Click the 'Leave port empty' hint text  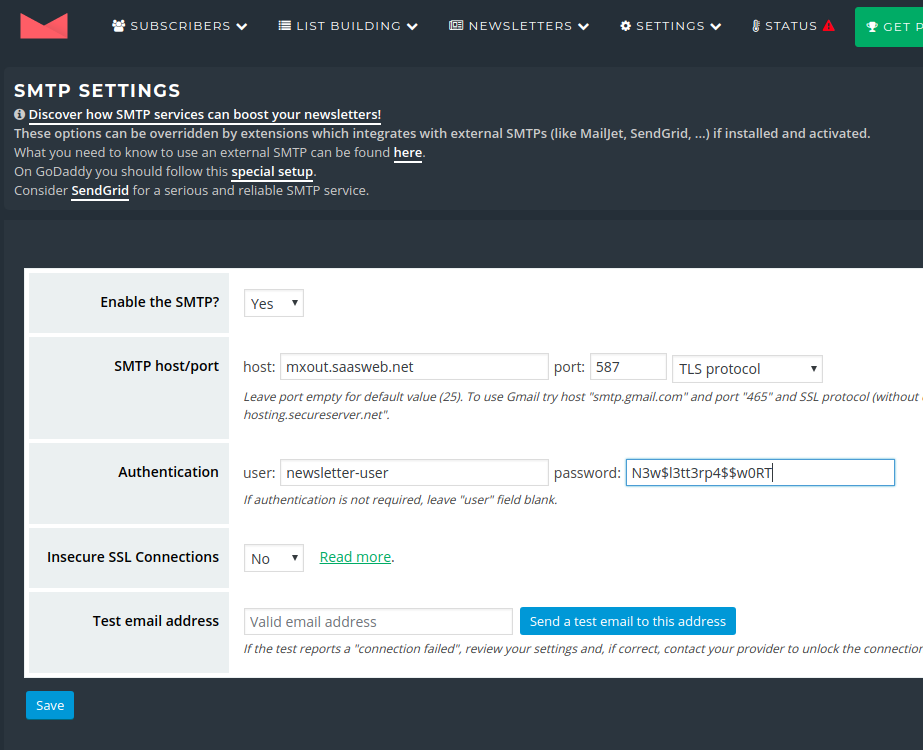coord(583,406)
